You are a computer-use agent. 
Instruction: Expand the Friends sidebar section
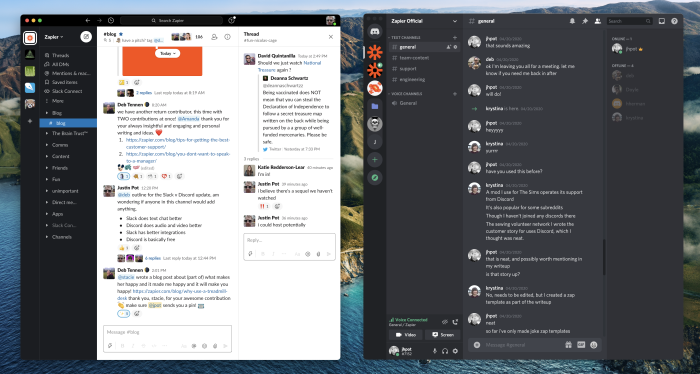click(x=47, y=168)
